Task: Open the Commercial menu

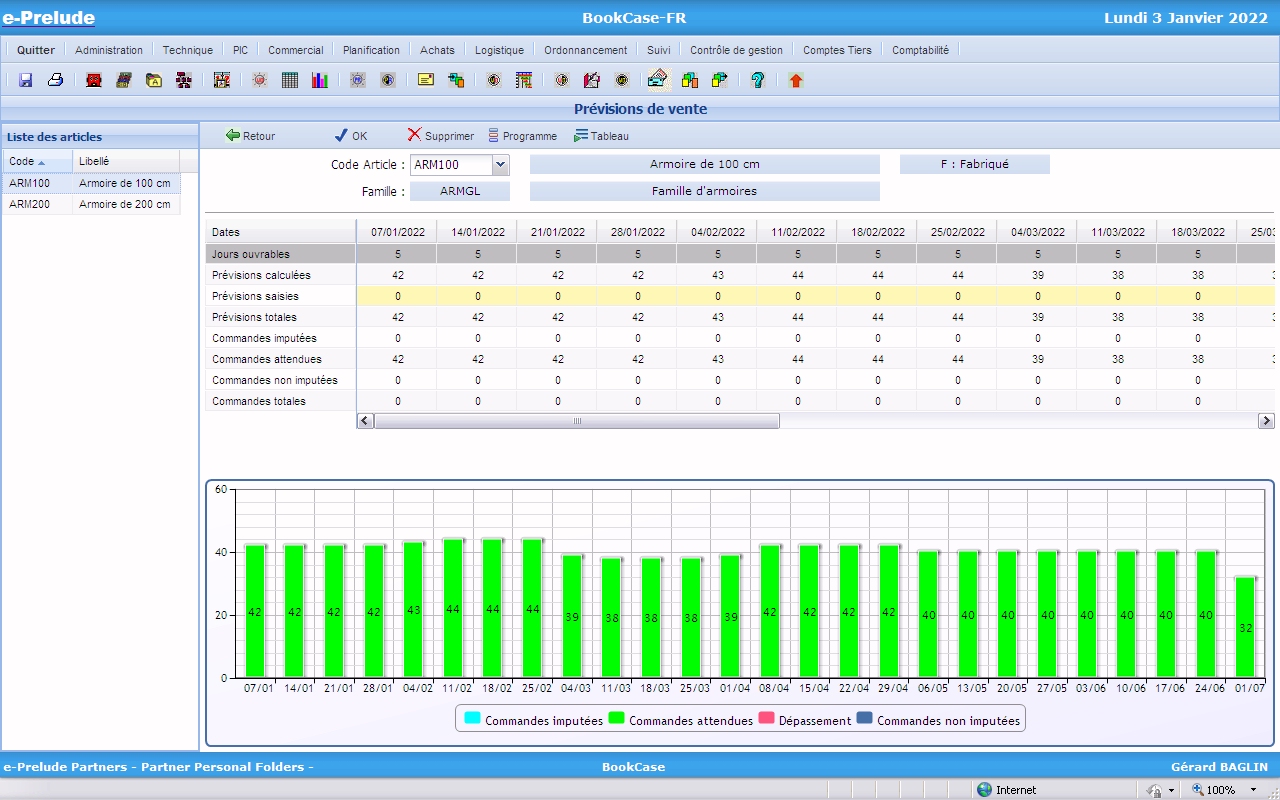Action: click(x=296, y=50)
